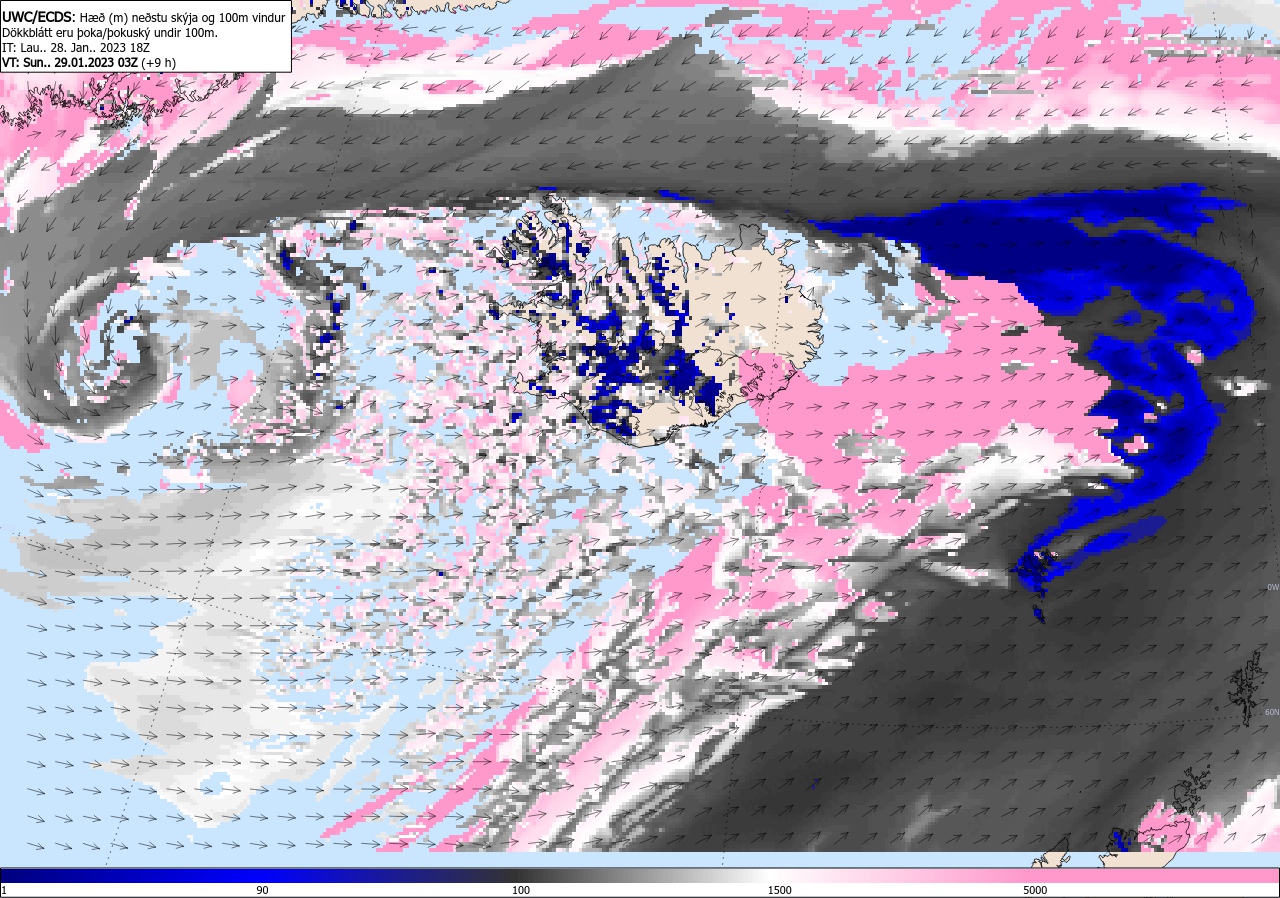This screenshot has height=898, width=1280.
Task: Click the color bar label '1500'
Action: coord(779,890)
